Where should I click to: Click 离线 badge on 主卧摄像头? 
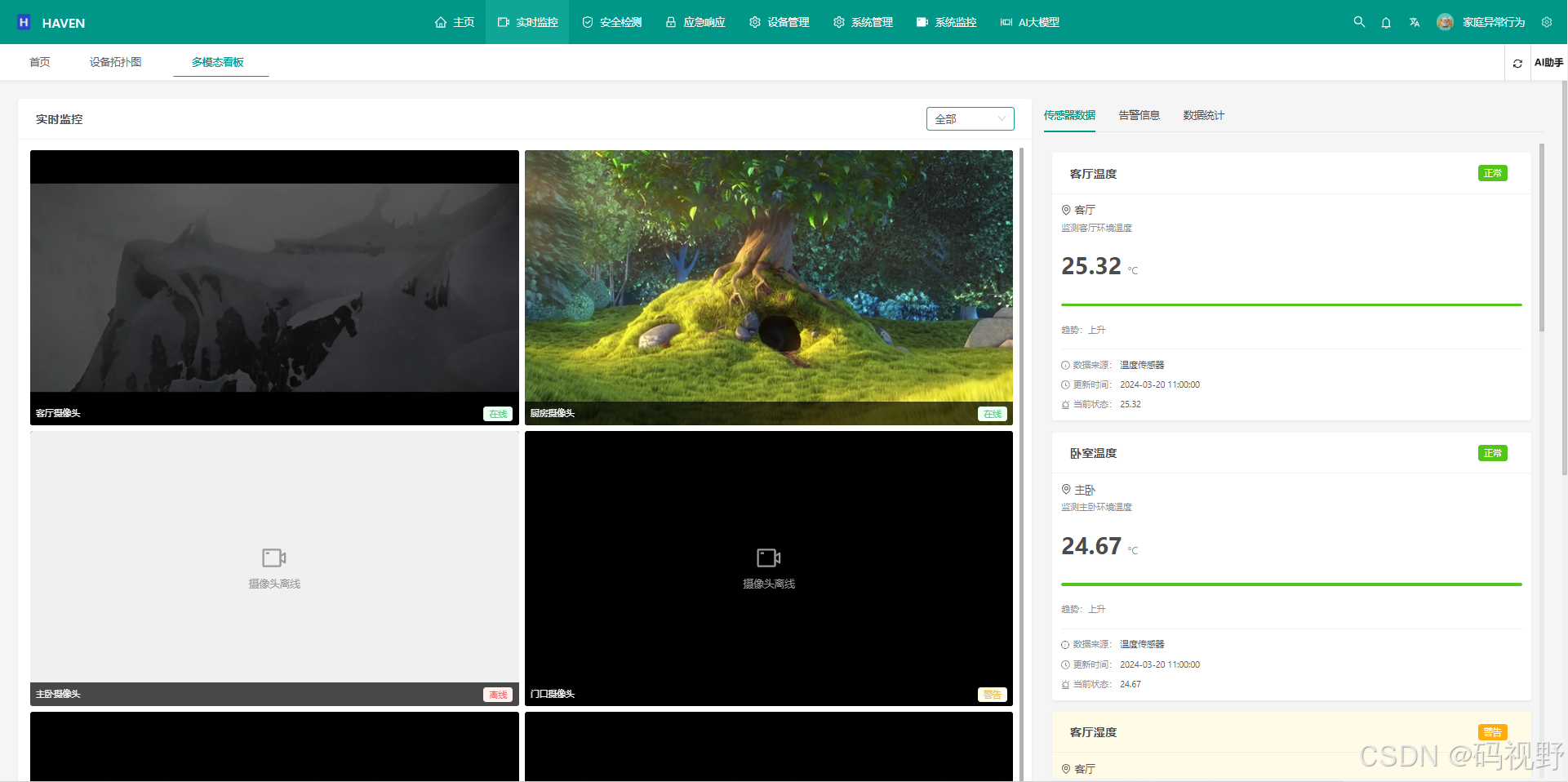coord(498,695)
